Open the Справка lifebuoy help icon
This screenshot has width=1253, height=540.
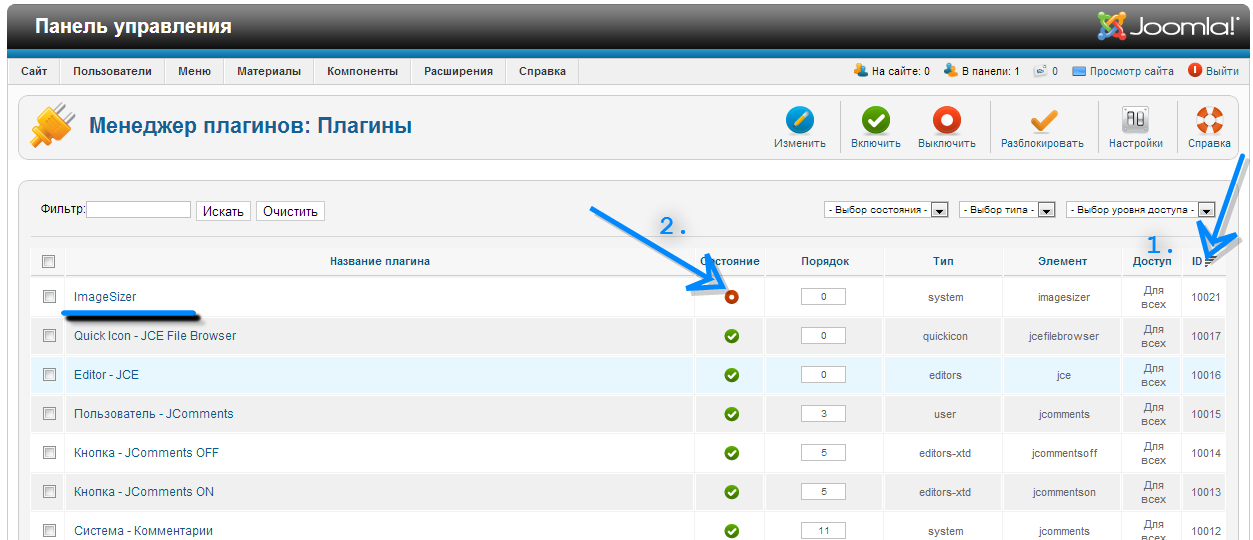(x=1209, y=121)
